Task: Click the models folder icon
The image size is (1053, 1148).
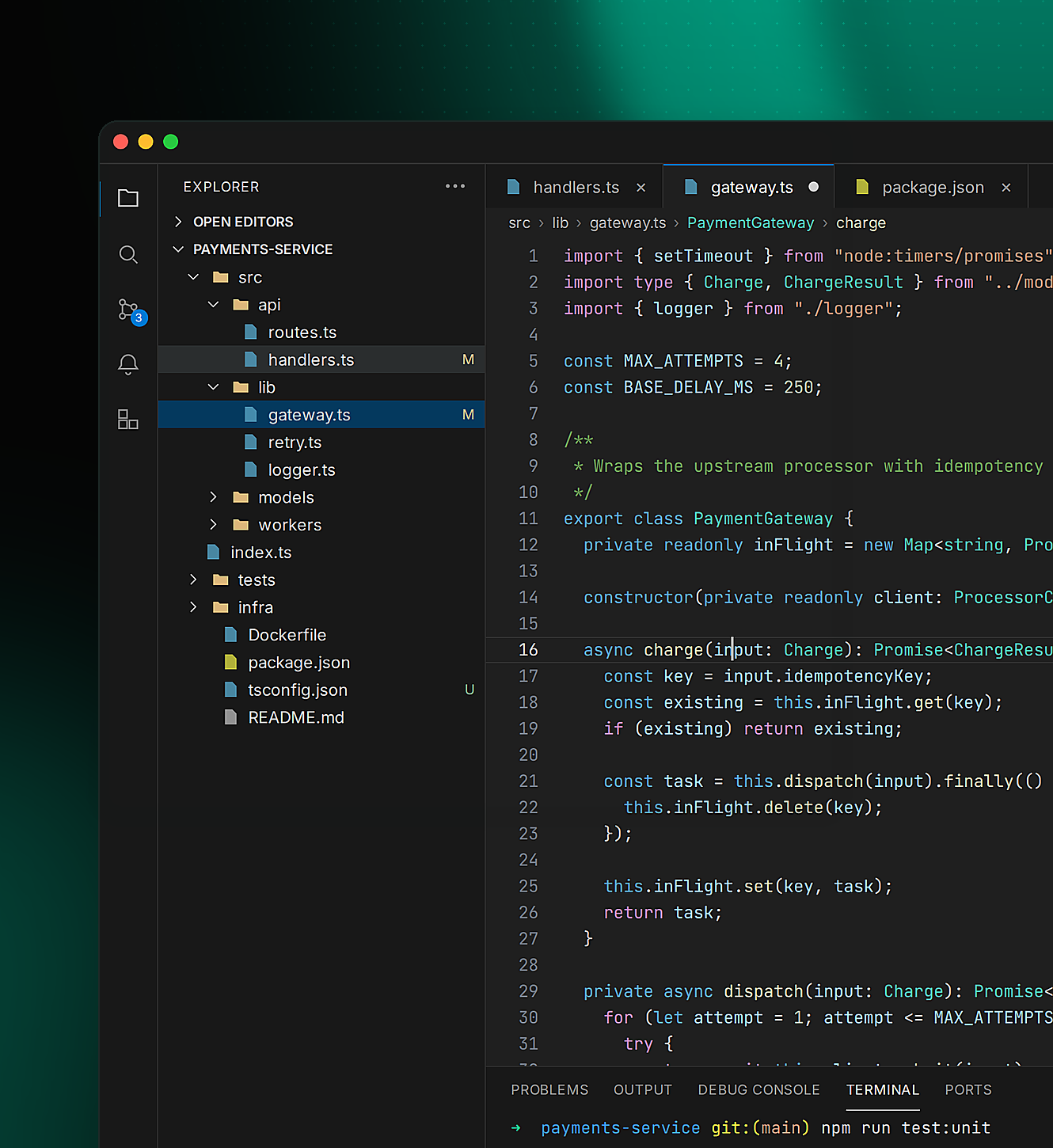Action: pyautogui.click(x=241, y=497)
